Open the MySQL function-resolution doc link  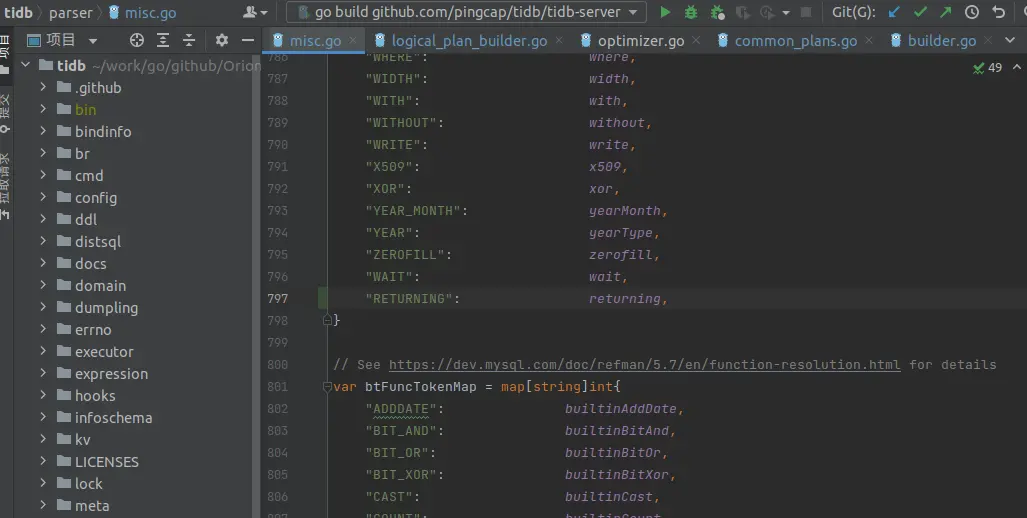point(644,365)
